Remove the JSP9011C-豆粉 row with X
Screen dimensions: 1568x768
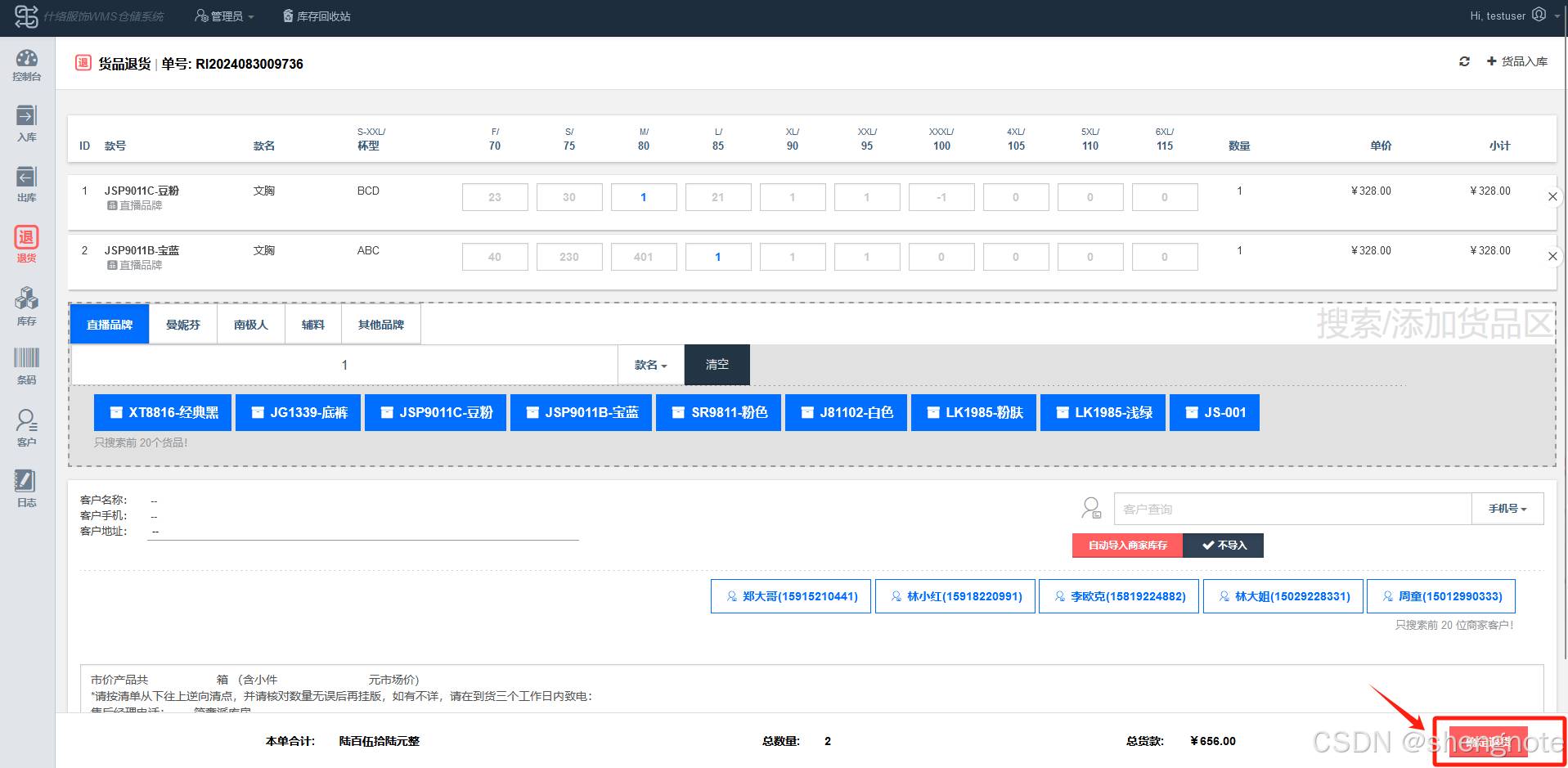[x=1552, y=196]
